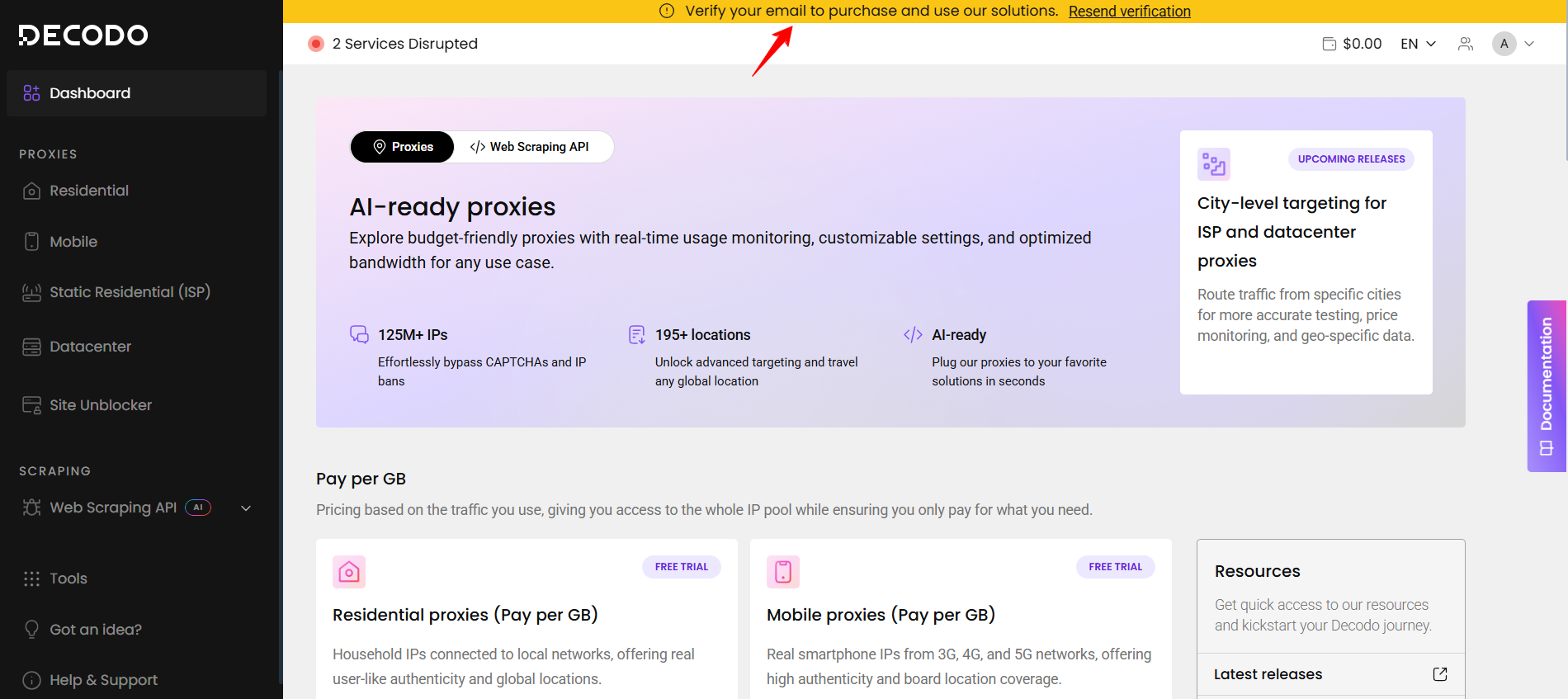Click the account avatar A
This screenshot has height=699, width=1568.
click(x=1504, y=44)
